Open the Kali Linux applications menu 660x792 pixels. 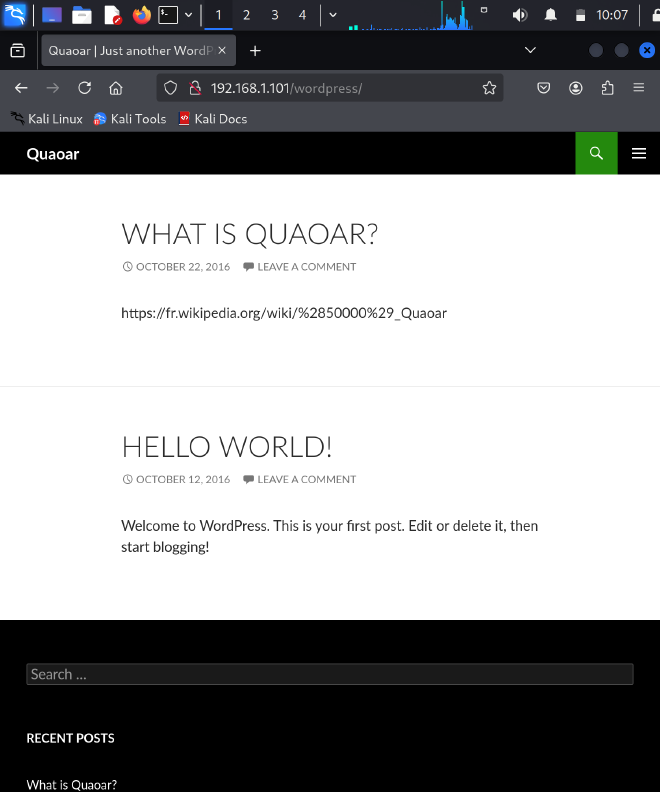click(x=14, y=15)
